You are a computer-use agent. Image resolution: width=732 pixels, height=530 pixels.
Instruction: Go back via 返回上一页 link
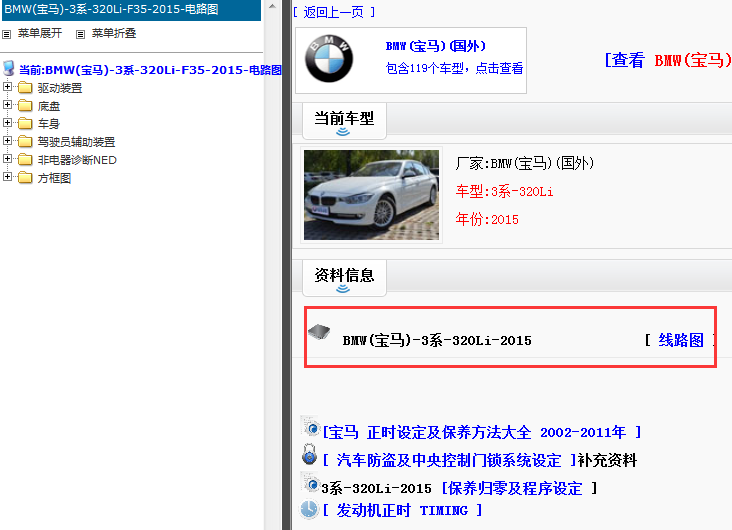coord(334,12)
